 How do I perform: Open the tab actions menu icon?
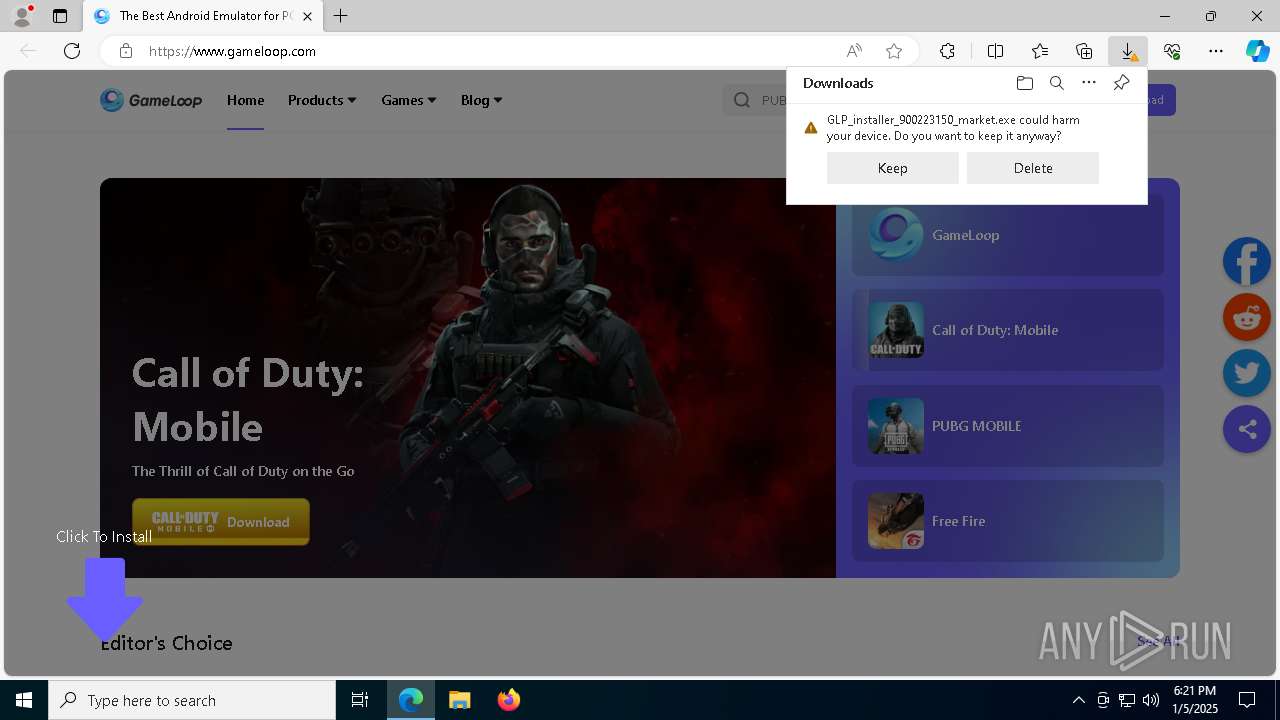point(60,16)
